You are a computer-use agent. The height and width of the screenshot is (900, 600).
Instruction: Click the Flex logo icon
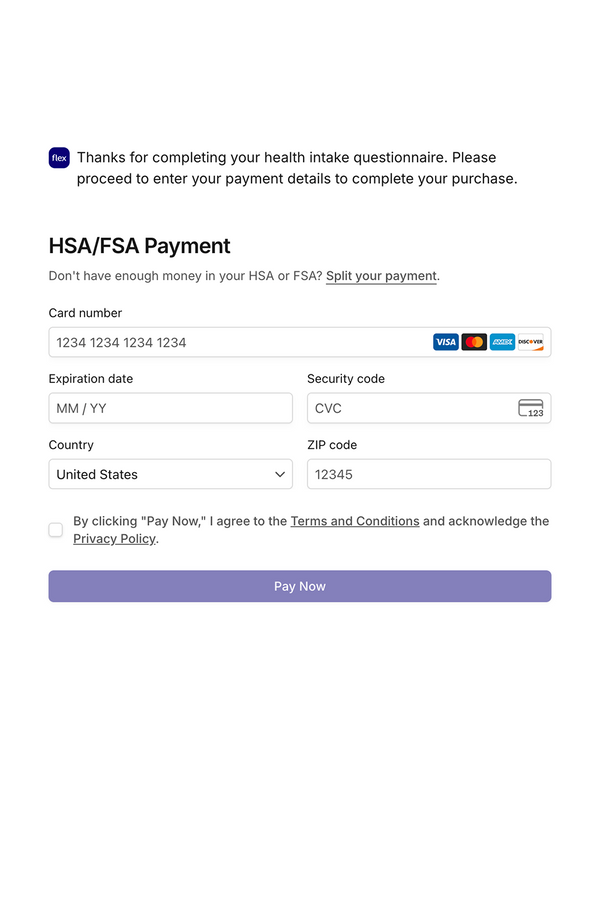(x=59, y=158)
